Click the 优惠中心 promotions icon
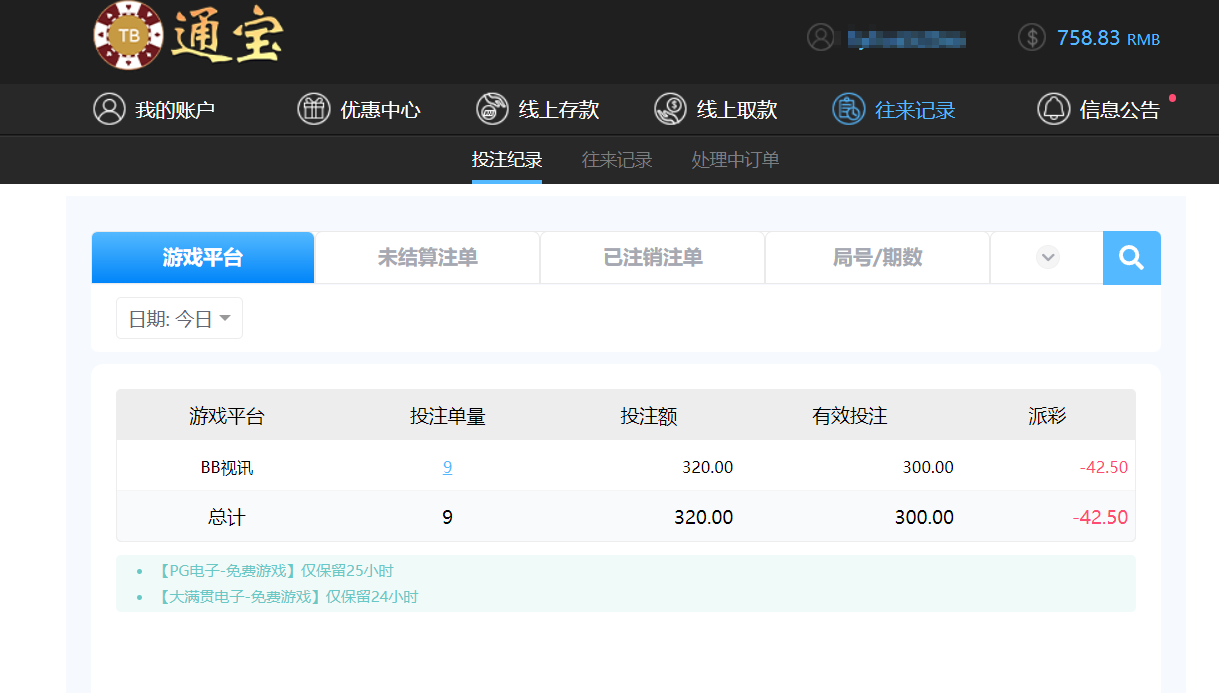The image size is (1219, 693). tap(314, 109)
